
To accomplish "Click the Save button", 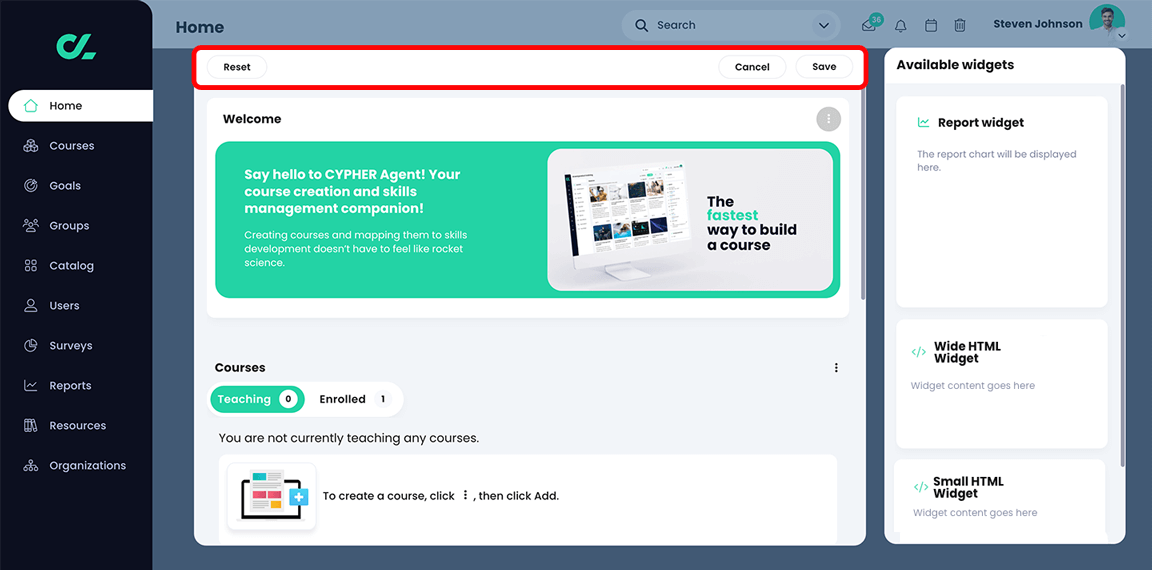I will point(824,67).
